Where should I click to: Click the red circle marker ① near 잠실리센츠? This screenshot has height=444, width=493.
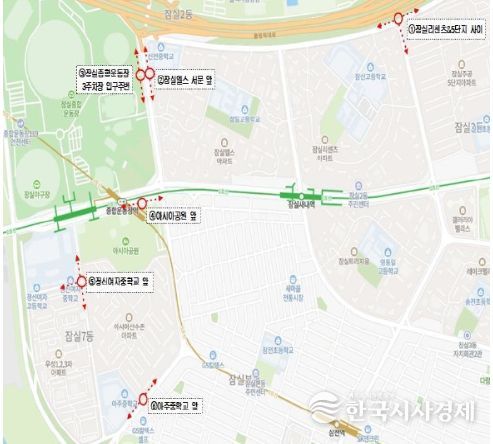click(x=398, y=19)
